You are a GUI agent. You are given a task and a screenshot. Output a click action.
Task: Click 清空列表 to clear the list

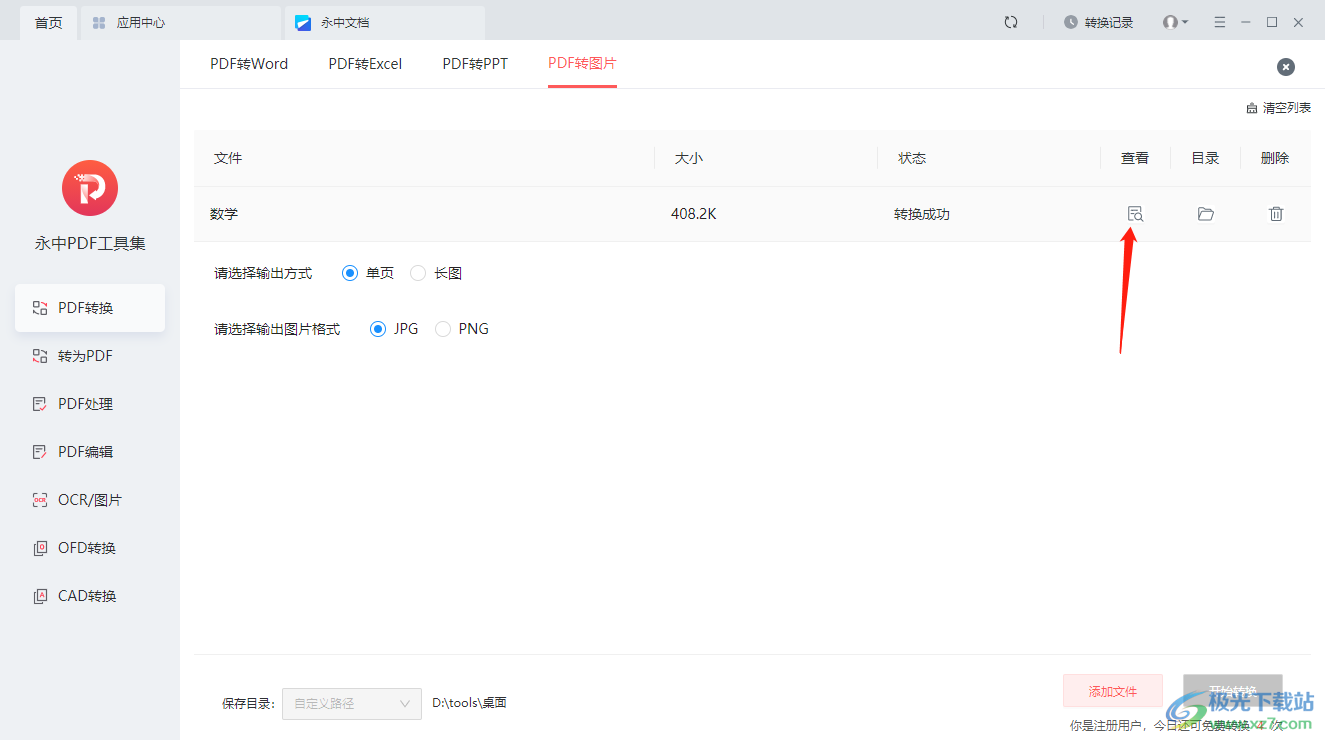pos(1278,108)
